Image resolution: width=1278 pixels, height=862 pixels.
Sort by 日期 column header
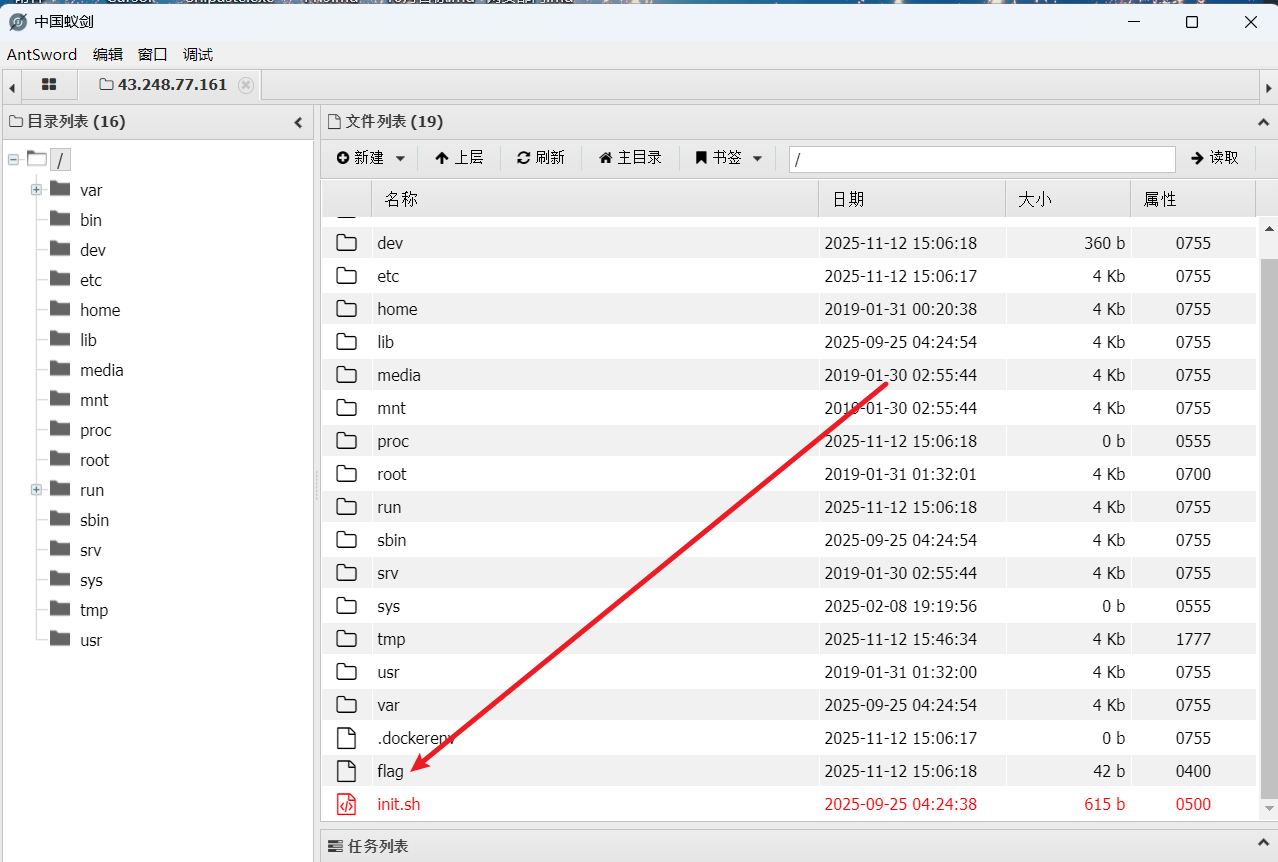pos(912,199)
